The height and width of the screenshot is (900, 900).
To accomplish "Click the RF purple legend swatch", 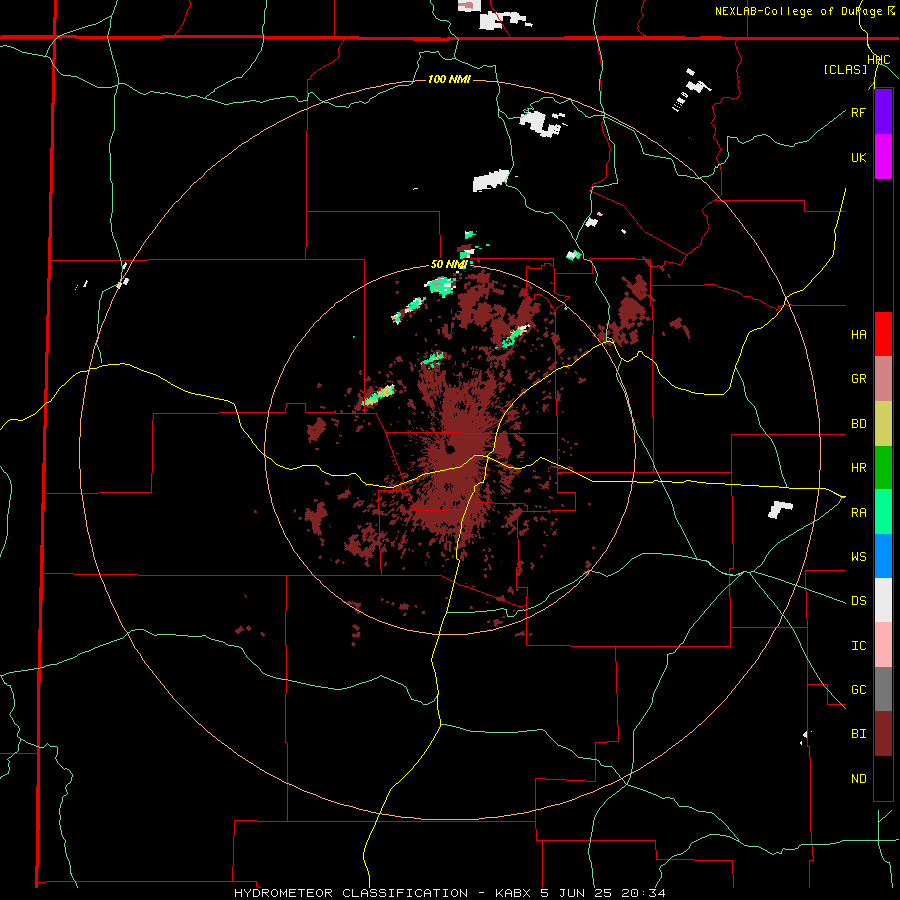I will [883, 112].
